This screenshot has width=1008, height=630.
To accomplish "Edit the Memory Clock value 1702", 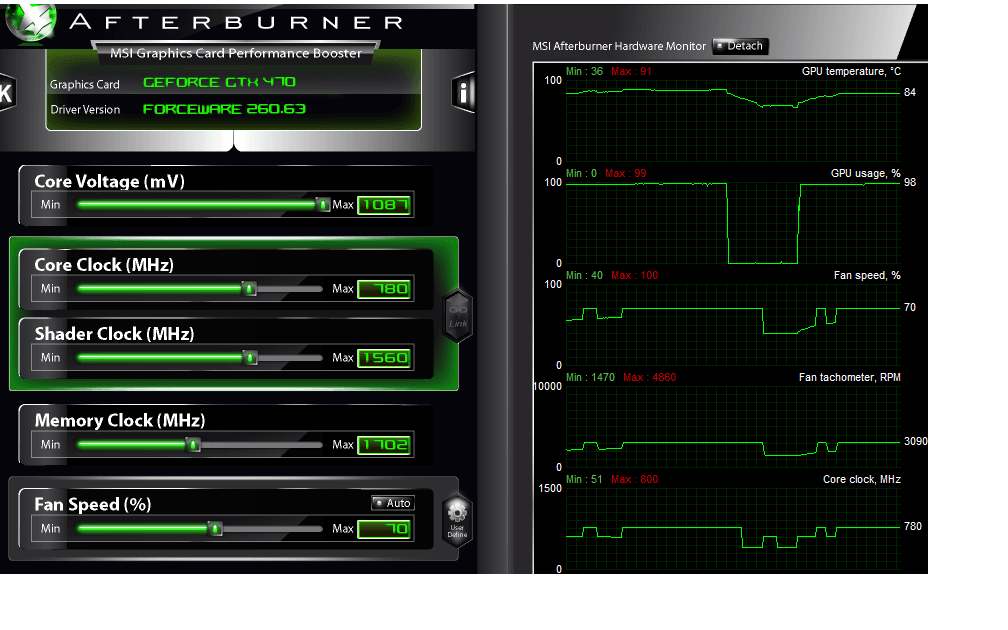I will pyautogui.click(x=384, y=445).
